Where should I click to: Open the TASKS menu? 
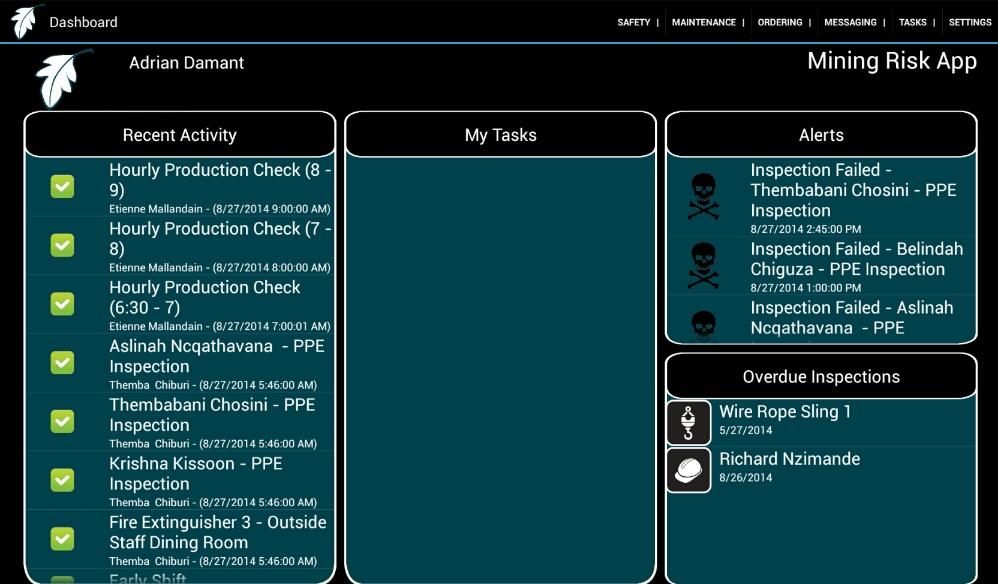[913, 22]
